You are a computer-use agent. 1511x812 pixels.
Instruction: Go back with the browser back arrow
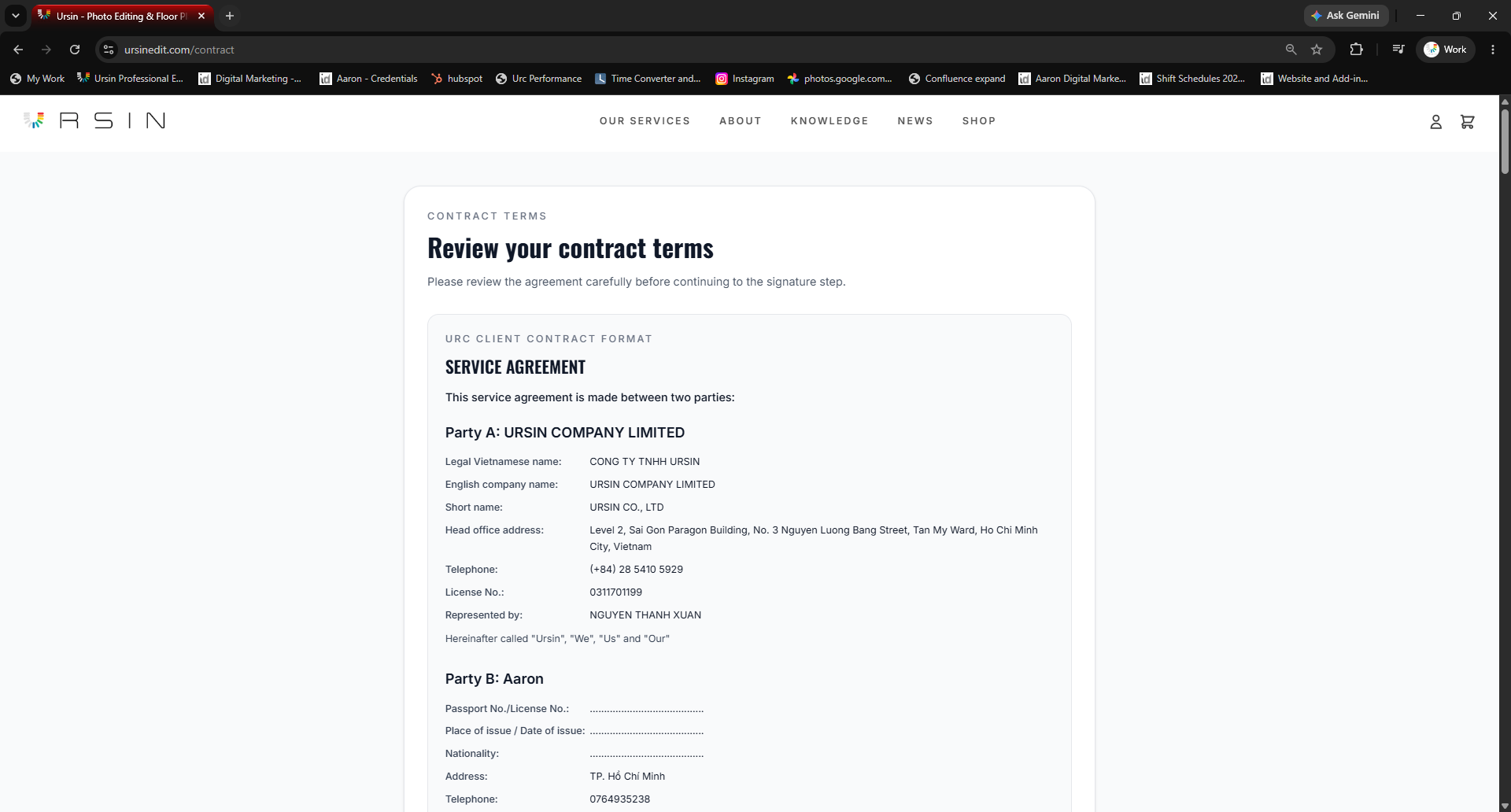[x=18, y=50]
